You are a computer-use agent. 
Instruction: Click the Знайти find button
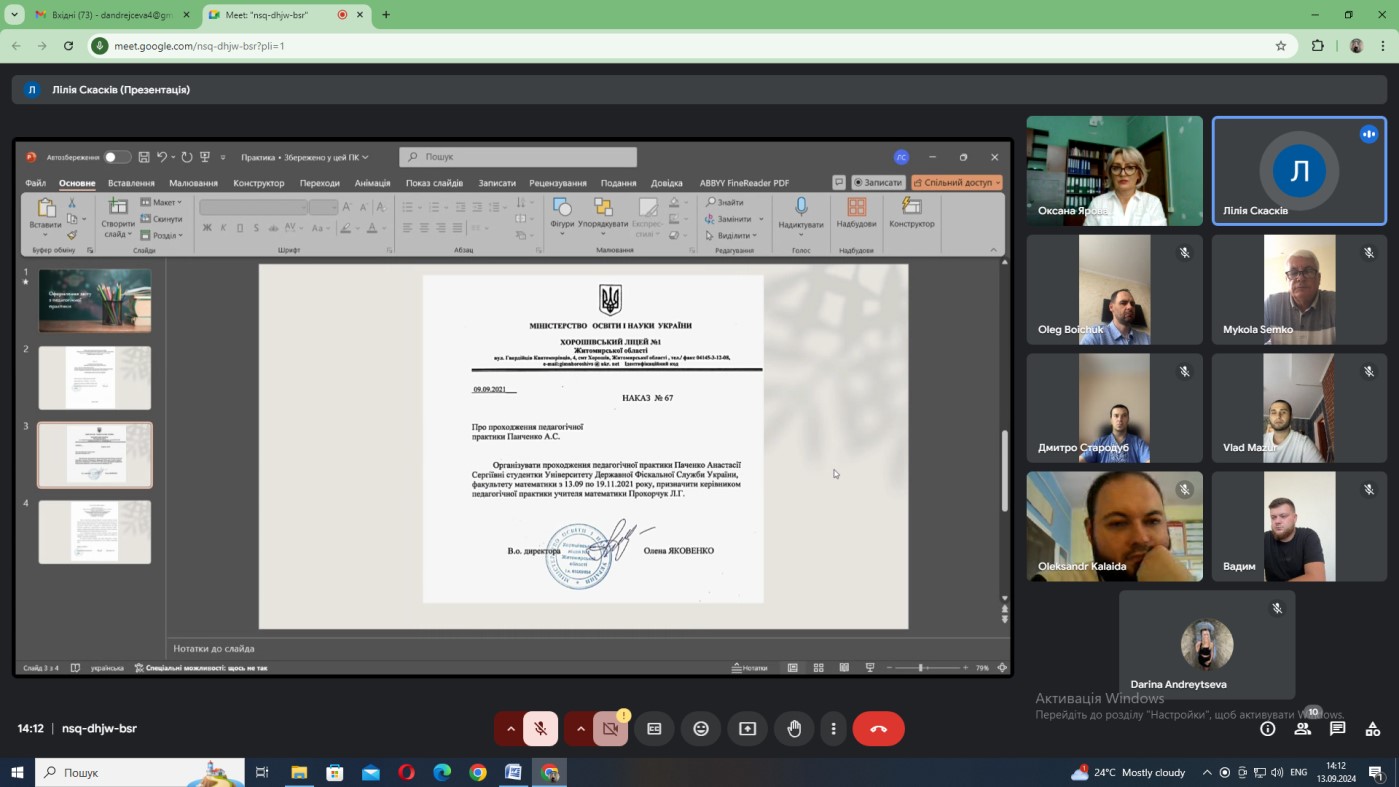pos(725,202)
